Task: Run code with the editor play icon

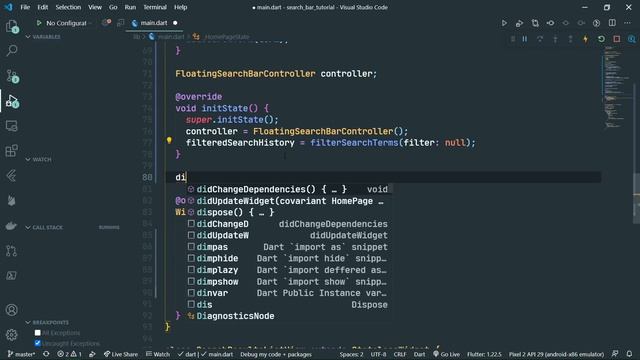Action: [x=504, y=23]
